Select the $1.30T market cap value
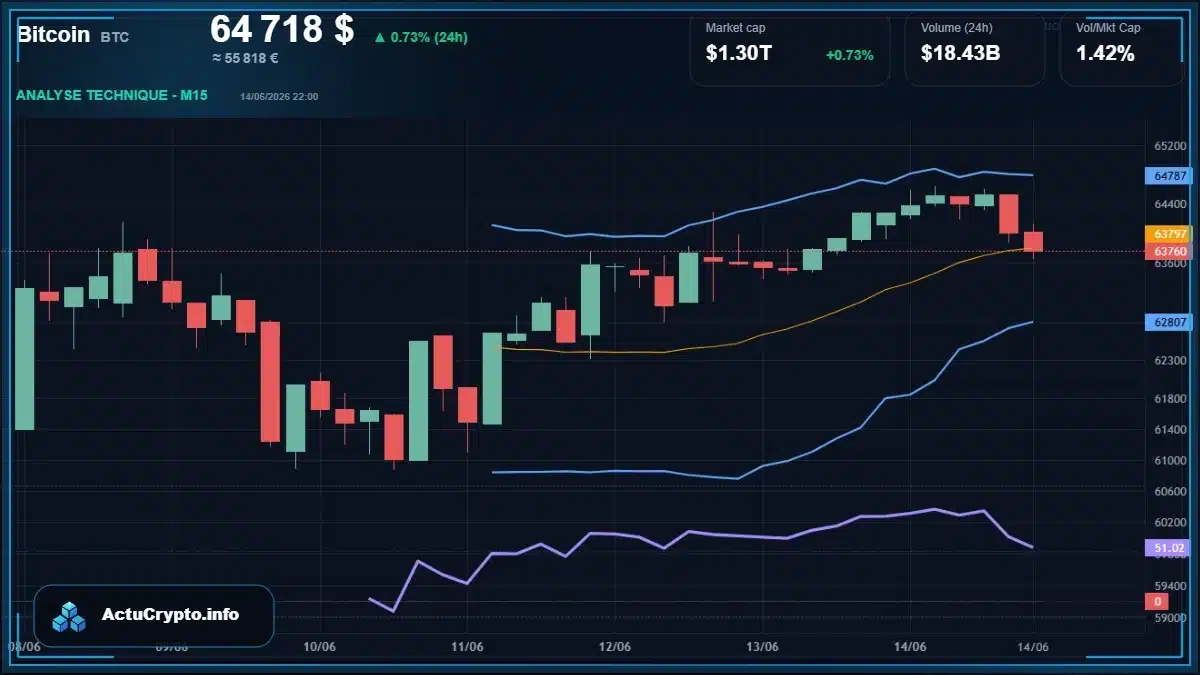 click(739, 54)
